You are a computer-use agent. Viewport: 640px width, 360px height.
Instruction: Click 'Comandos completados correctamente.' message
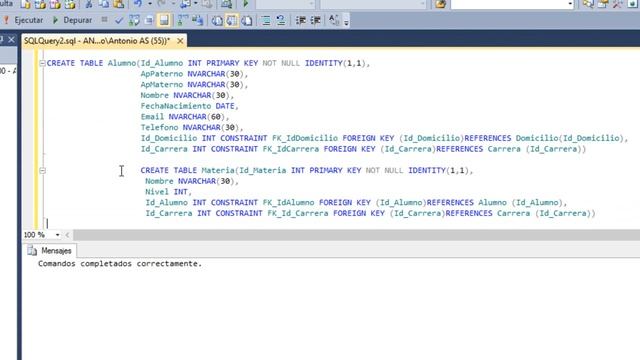coord(120,264)
